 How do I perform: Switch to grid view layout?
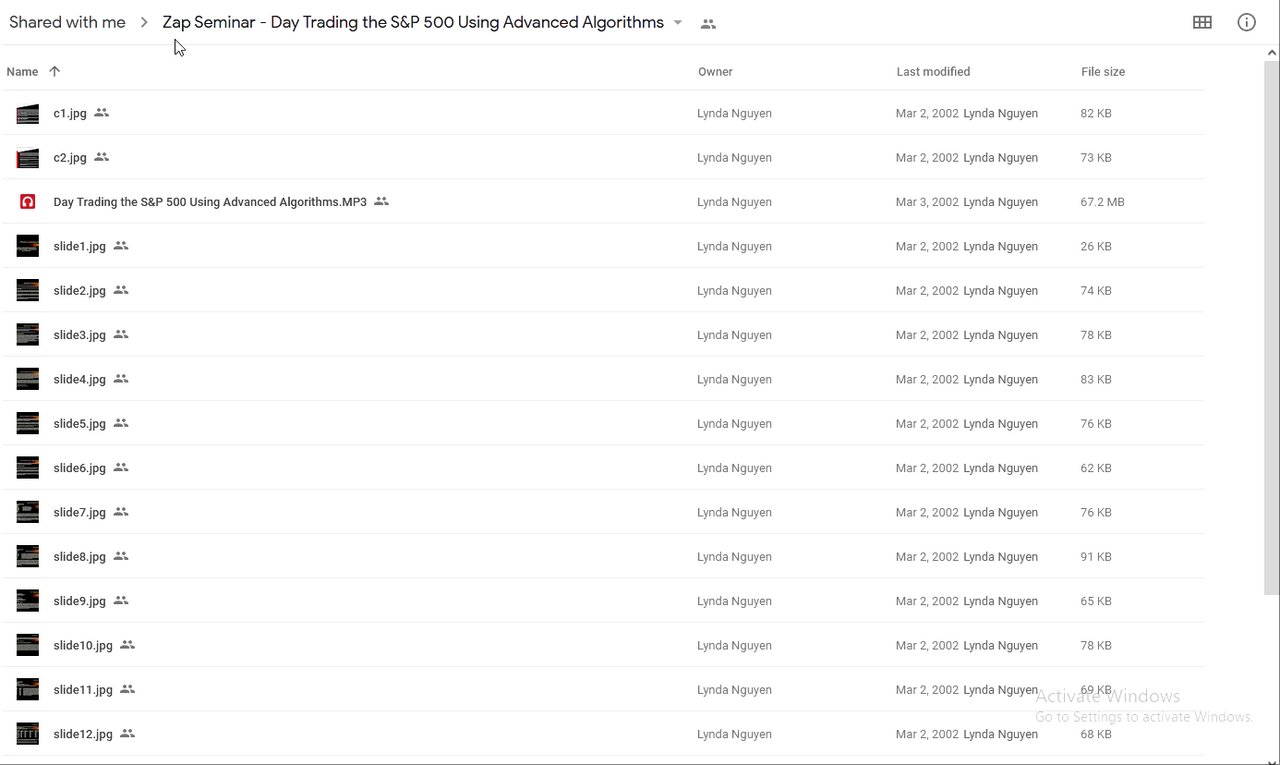point(1202,22)
